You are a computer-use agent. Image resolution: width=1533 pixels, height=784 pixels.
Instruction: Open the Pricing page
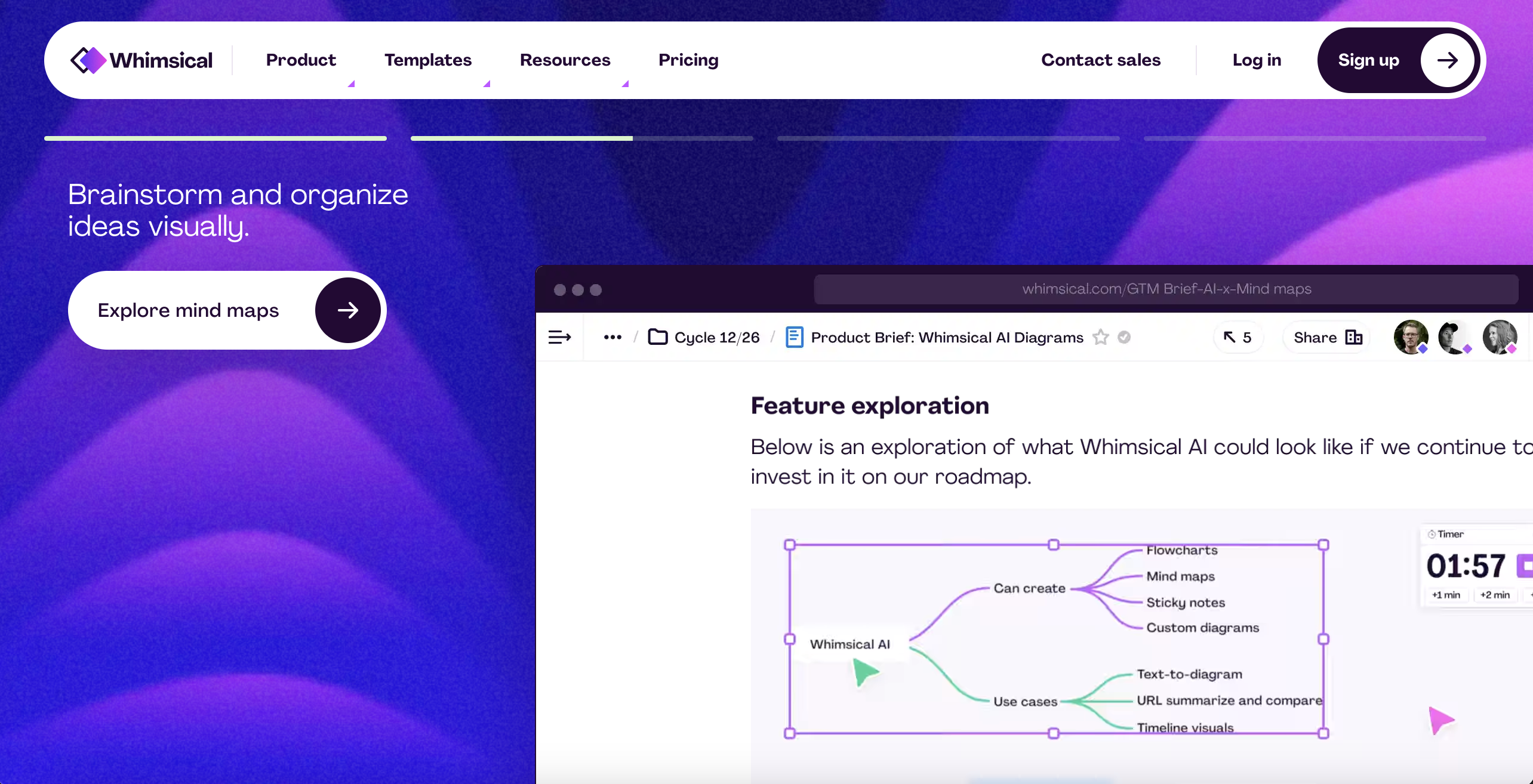point(688,60)
